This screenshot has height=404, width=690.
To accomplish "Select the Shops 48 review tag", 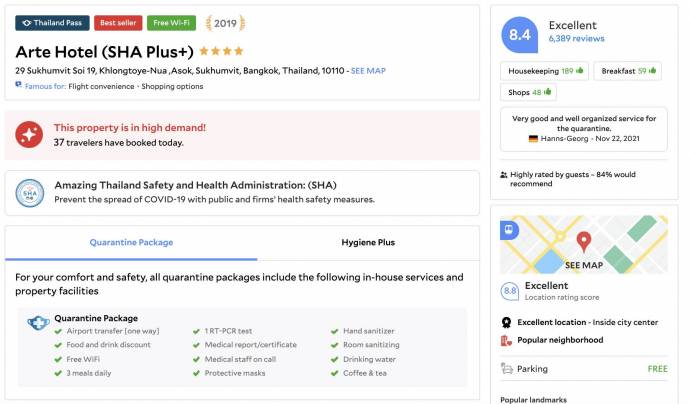I will (x=529, y=92).
